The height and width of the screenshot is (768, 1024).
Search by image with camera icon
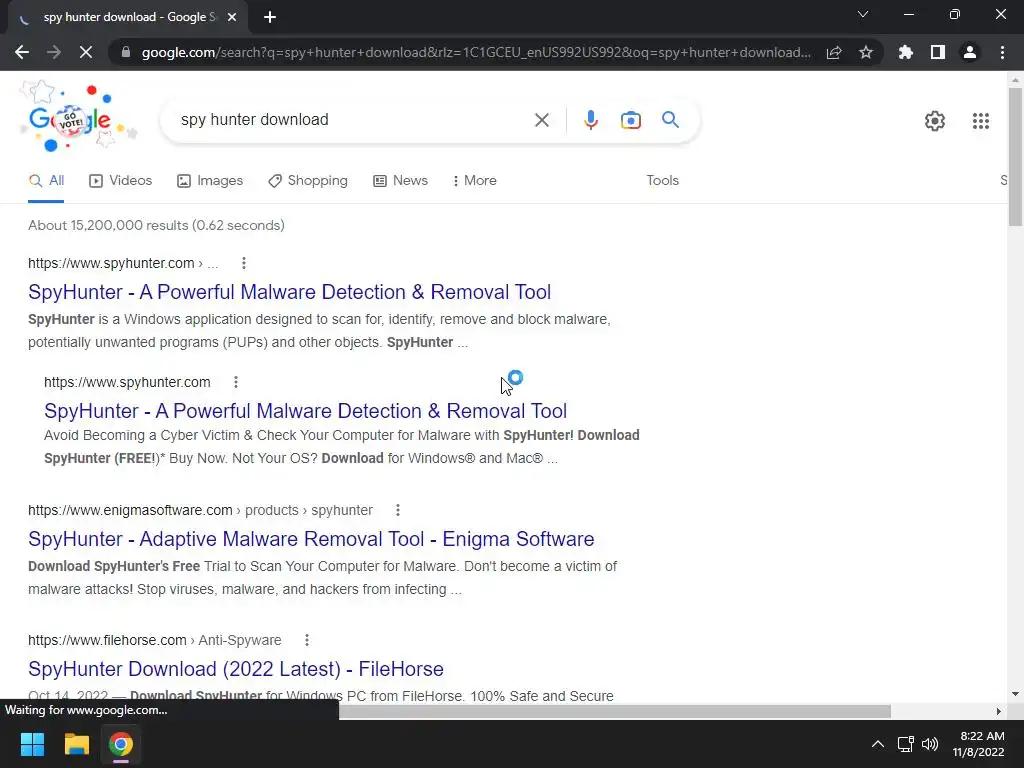pos(630,120)
